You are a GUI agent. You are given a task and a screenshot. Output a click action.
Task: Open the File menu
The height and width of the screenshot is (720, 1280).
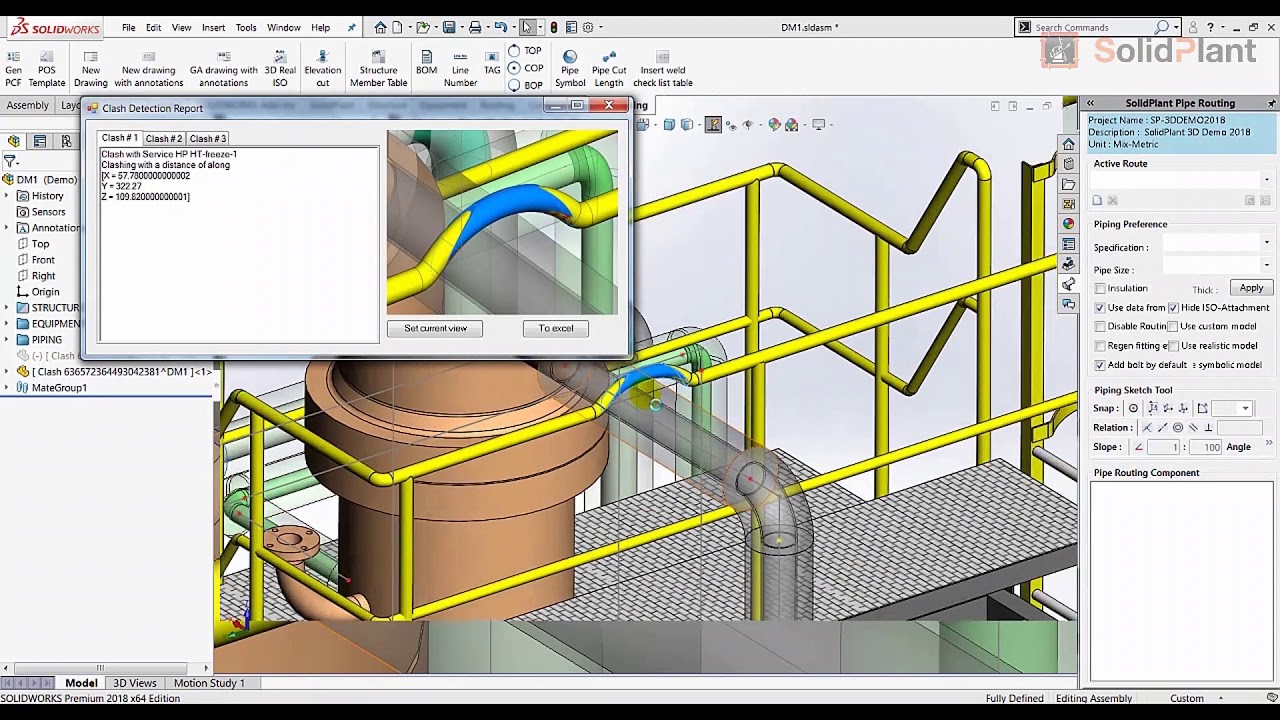pos(129,27)
